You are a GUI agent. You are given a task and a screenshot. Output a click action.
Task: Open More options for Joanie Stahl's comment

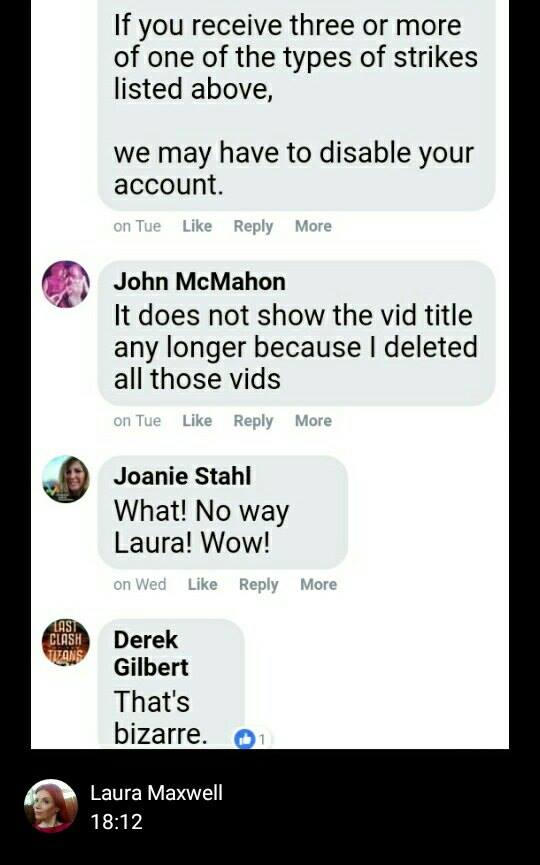point(319,584)
